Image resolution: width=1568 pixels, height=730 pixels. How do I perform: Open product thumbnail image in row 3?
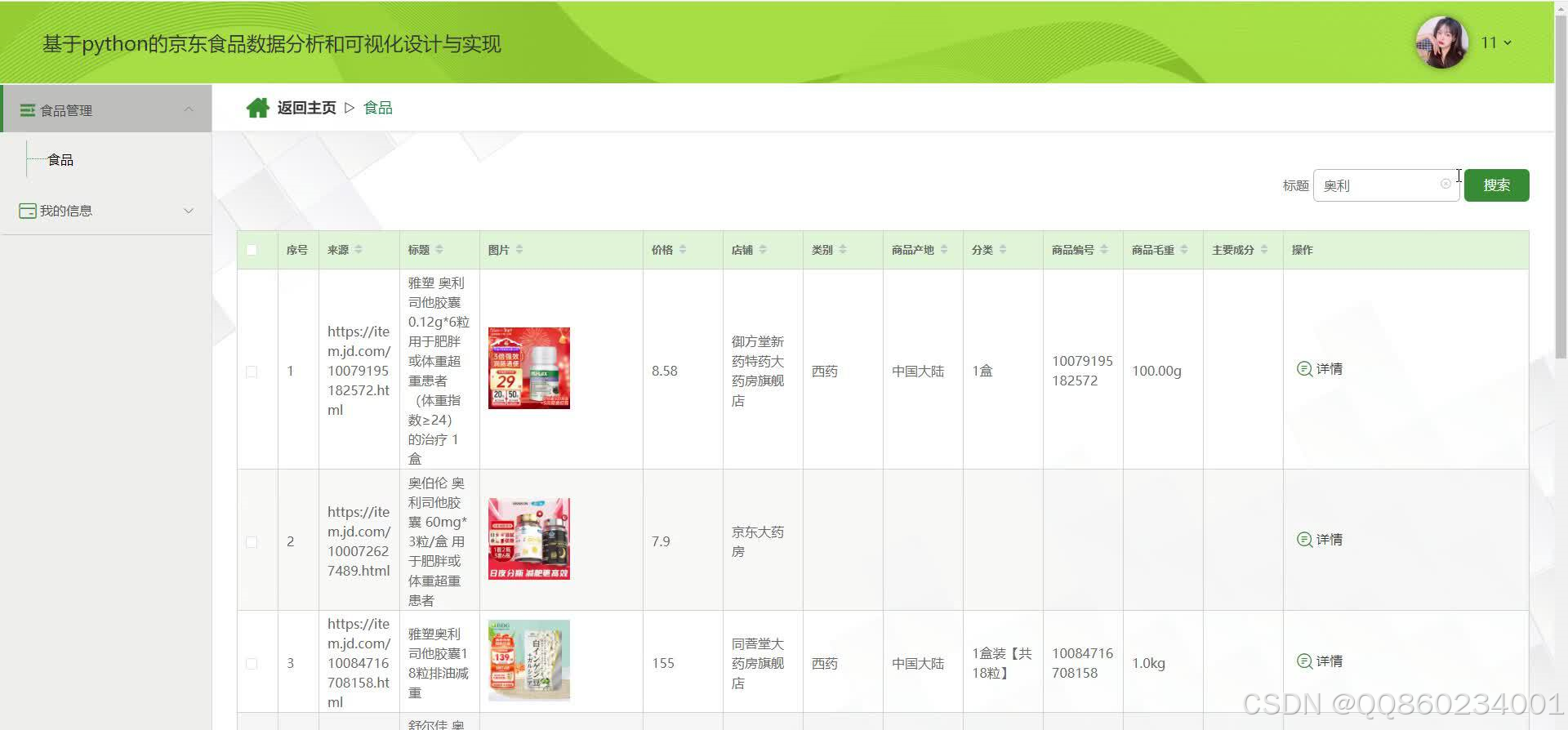[x=529, y=661]
